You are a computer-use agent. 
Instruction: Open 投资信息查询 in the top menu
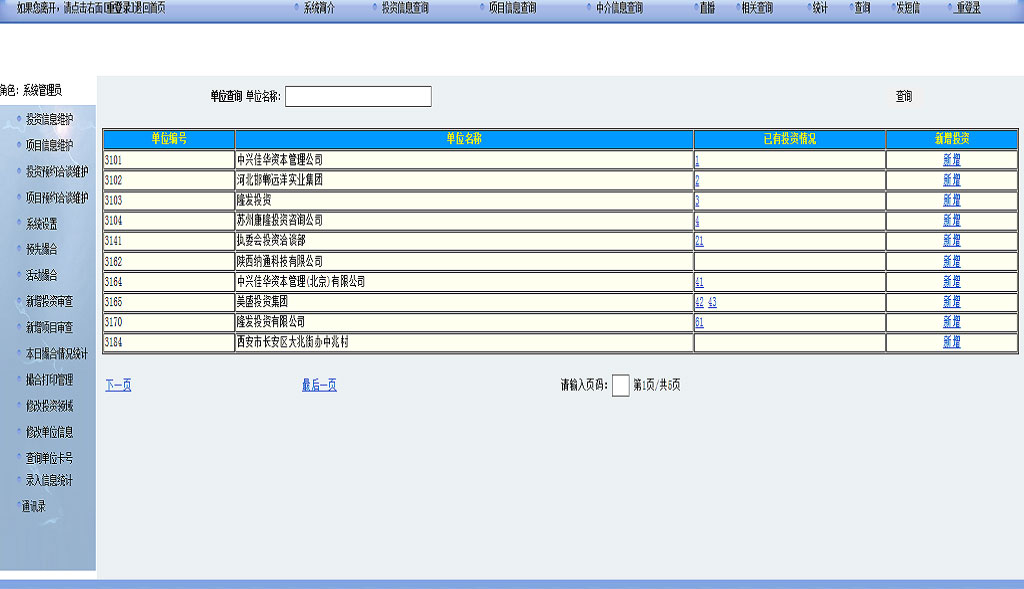pyautogui.click(x=404, y=8)
